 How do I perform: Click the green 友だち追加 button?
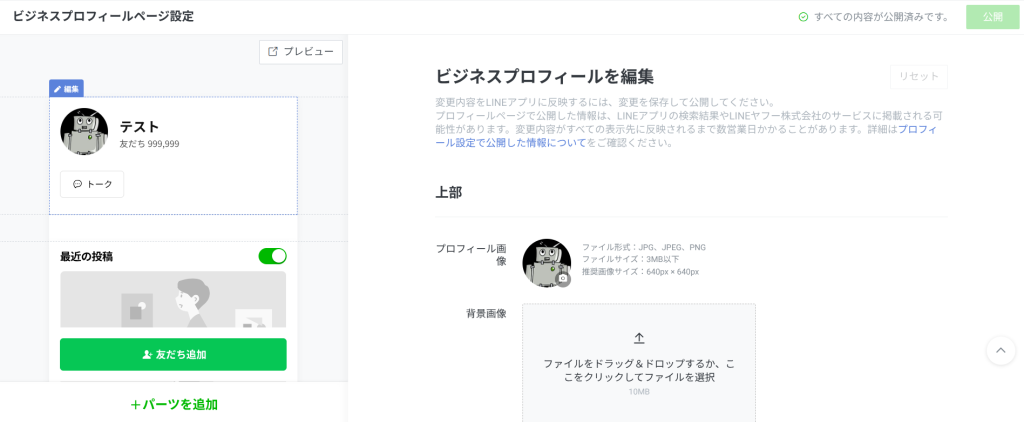point(173,355)
